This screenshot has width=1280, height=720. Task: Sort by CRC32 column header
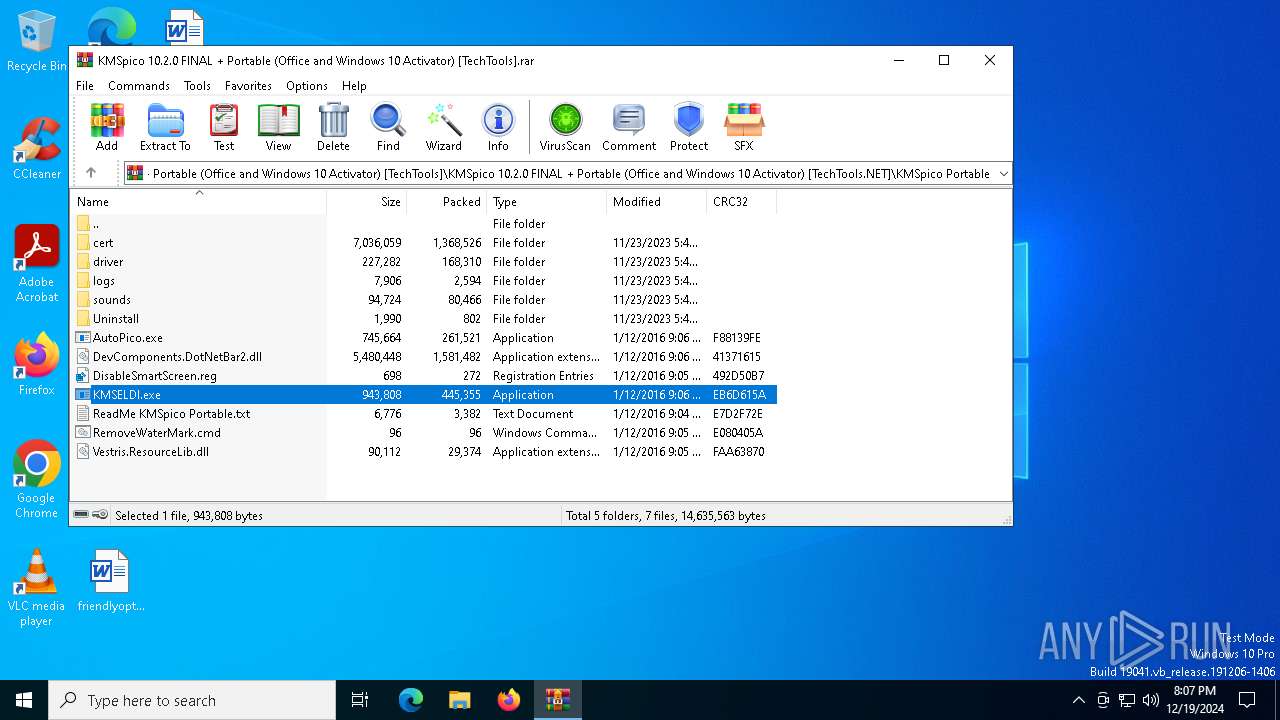pyautogui.click(x=741, y=201)
